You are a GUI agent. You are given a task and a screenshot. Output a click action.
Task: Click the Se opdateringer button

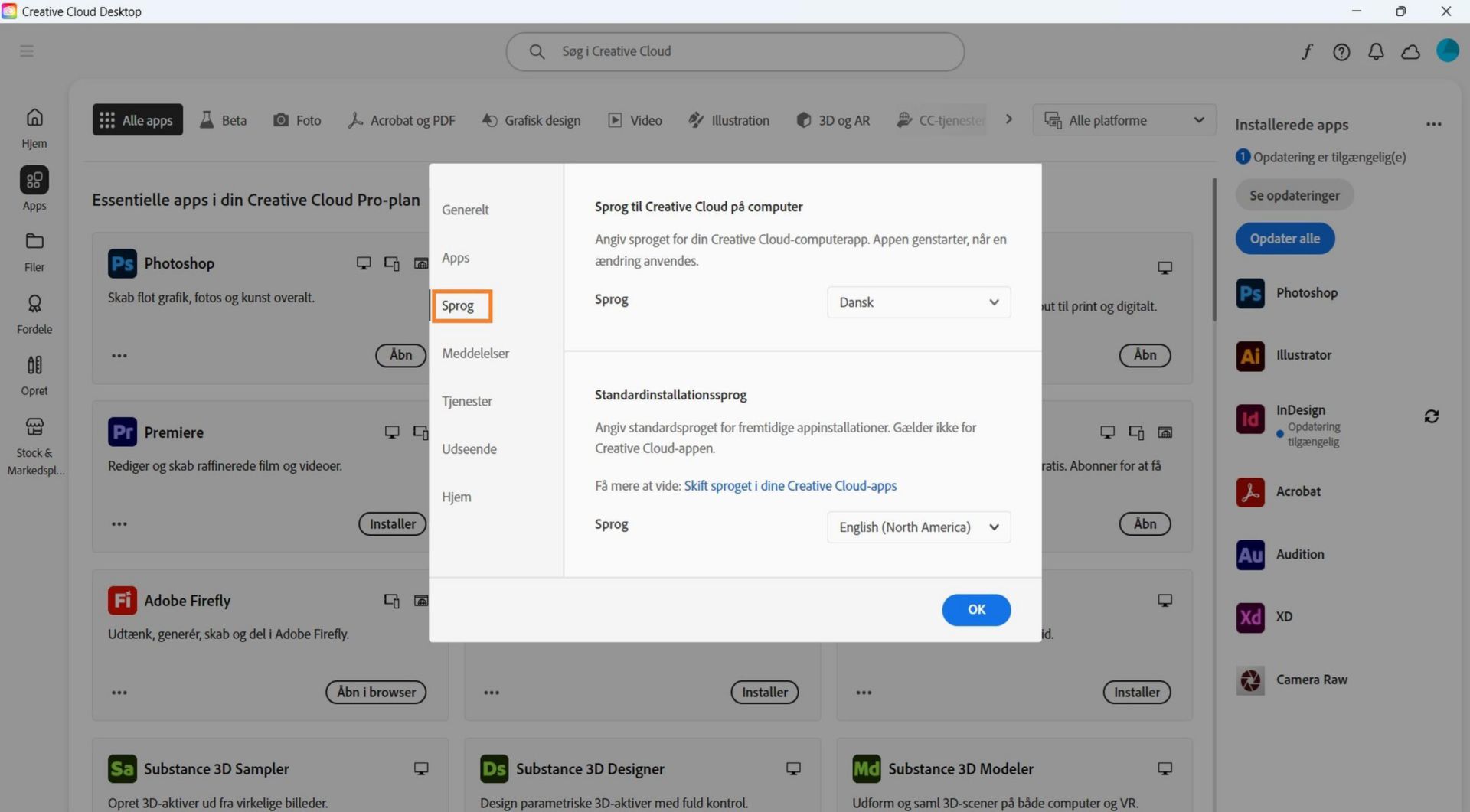pos(1294,195)
